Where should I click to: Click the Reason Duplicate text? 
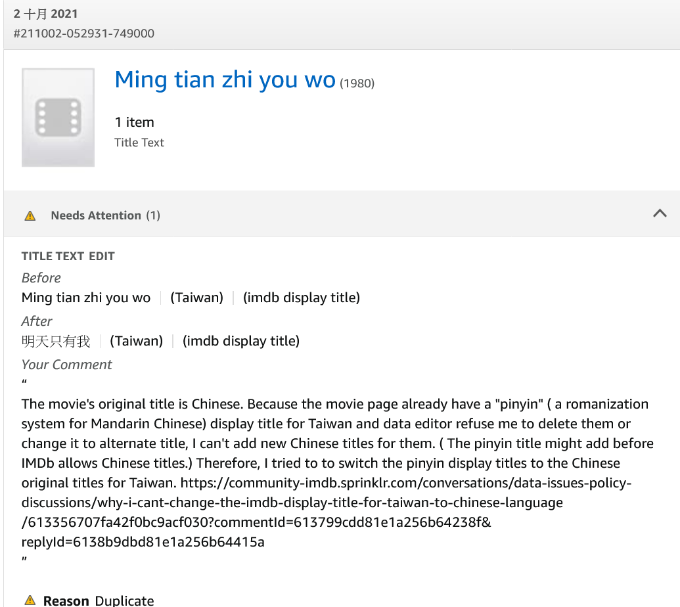pos(98,600)
